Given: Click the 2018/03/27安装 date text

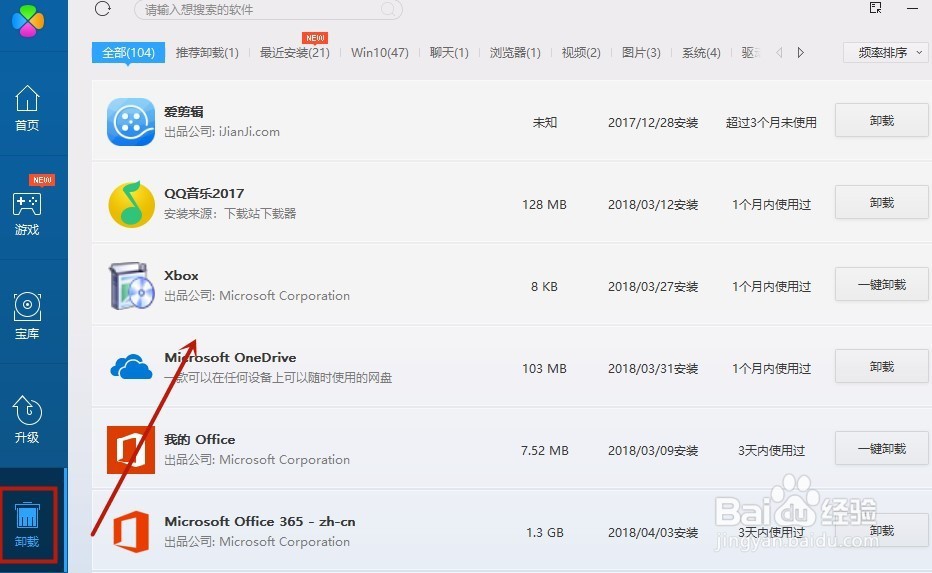Looking at the screenshot, I should coord(653,286).
